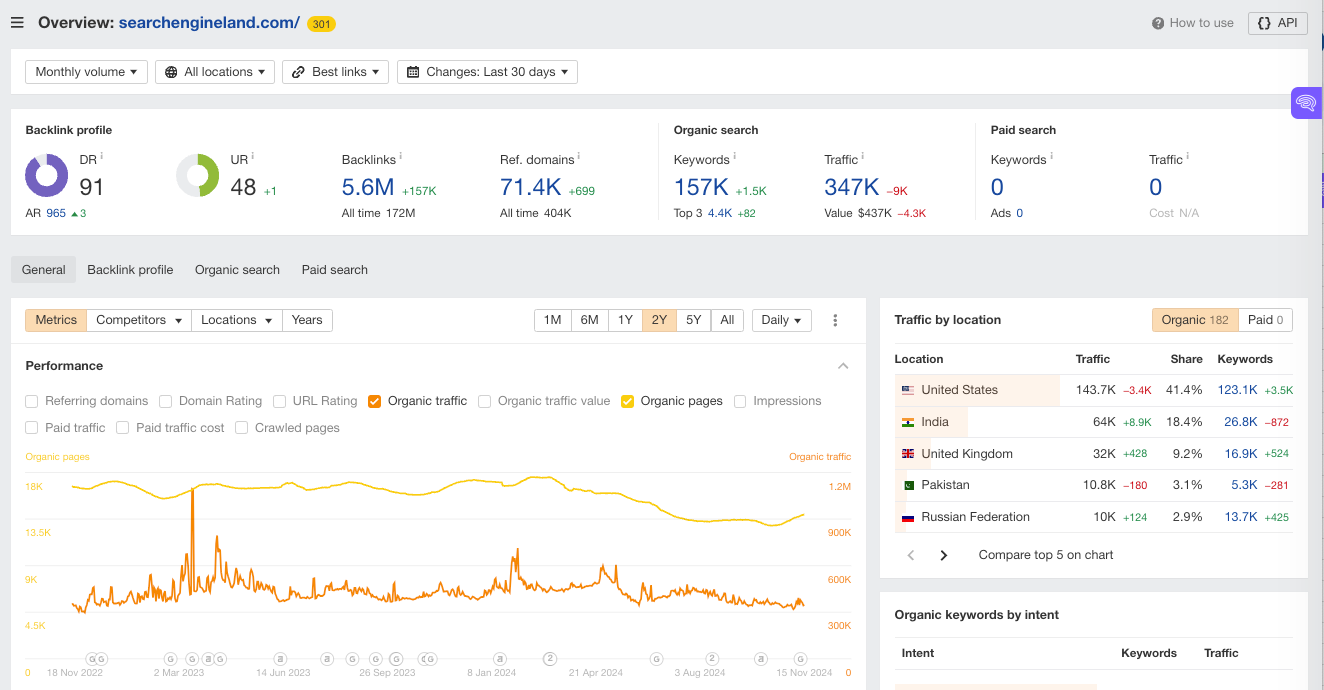Go to previous page of locations

click(911, 555)
